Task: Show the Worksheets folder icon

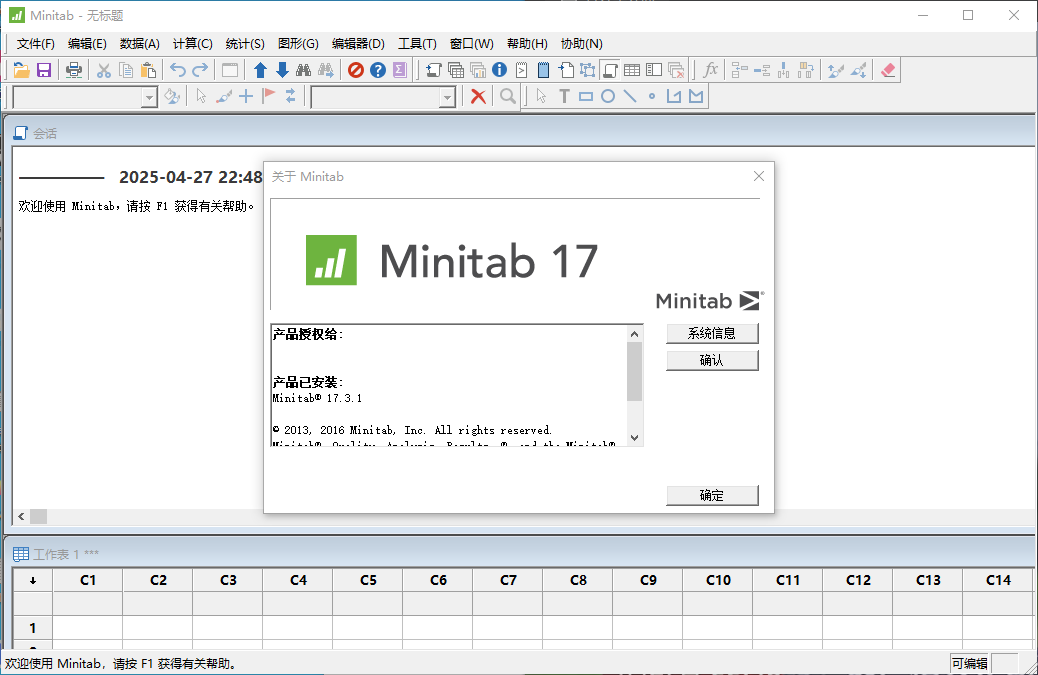Action: pyautogui.click(x=455, y=70)
